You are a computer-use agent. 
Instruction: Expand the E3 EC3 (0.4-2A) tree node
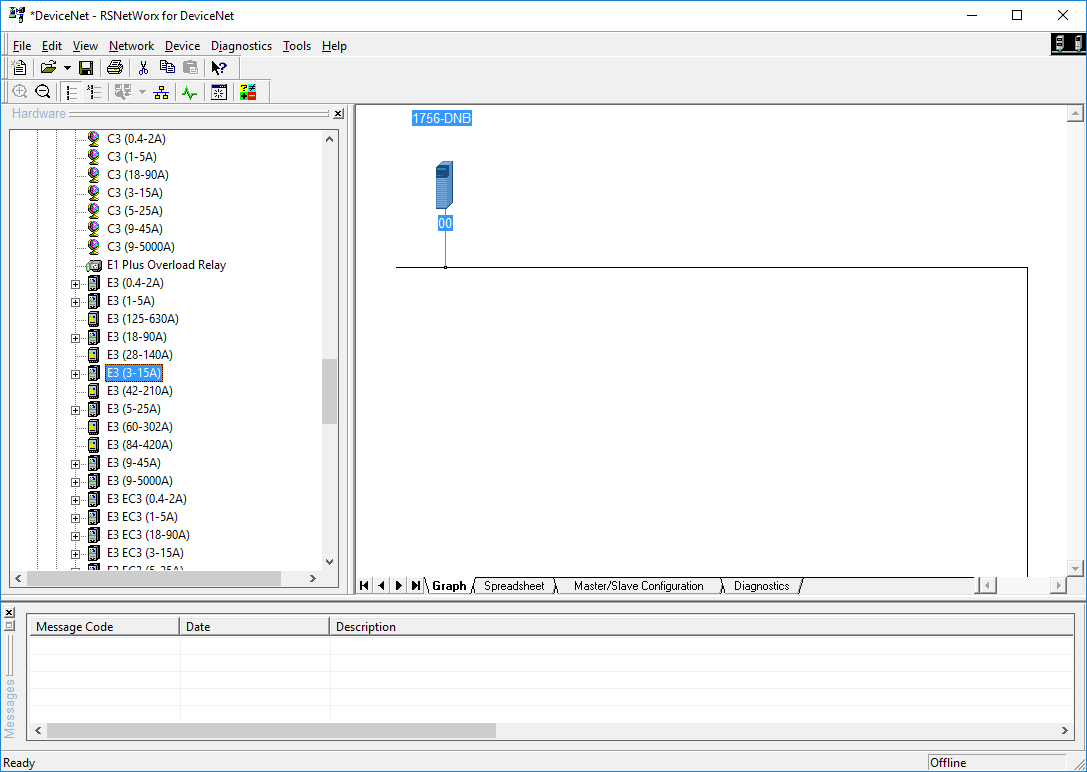(x=76, y=500)
